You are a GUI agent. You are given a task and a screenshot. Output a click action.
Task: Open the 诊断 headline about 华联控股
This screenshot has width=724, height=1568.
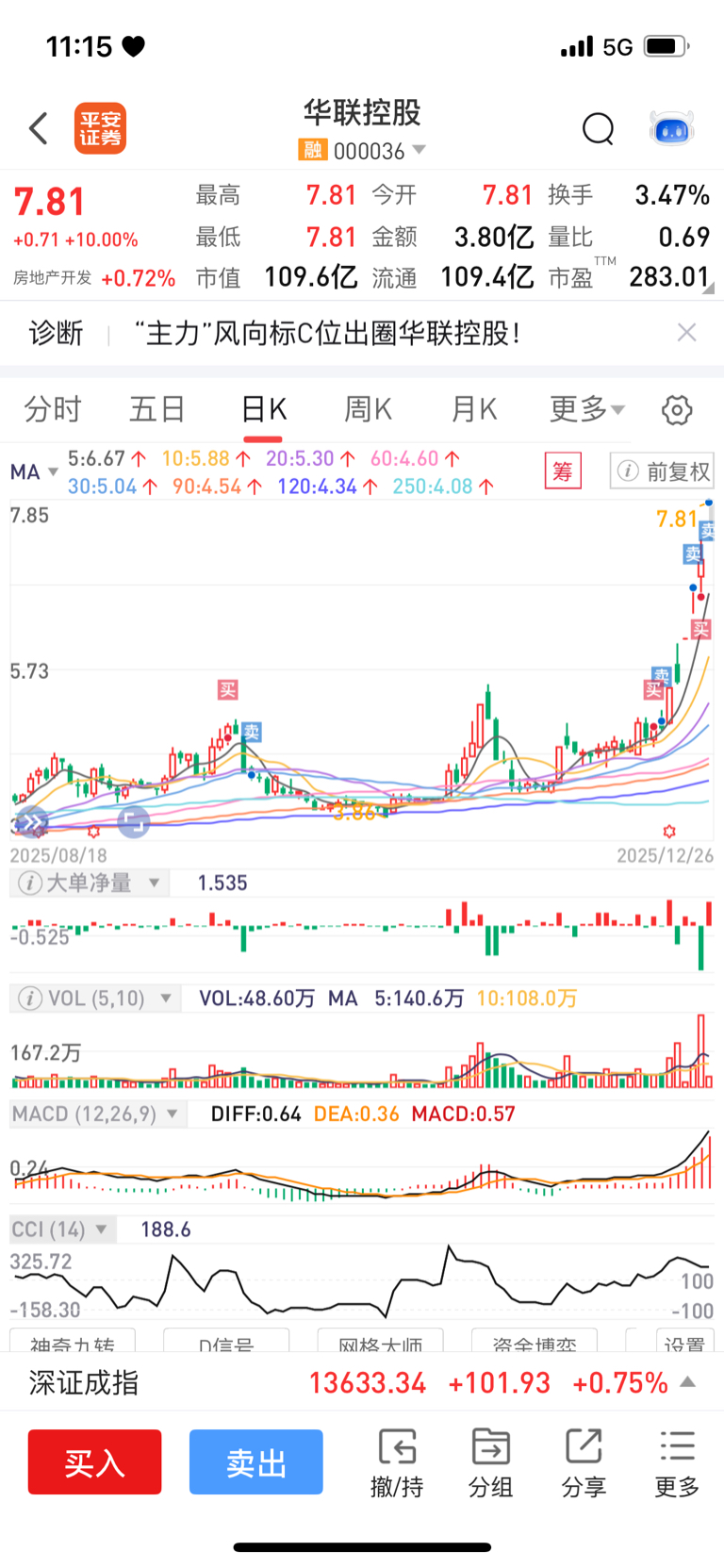pos(327,333)
